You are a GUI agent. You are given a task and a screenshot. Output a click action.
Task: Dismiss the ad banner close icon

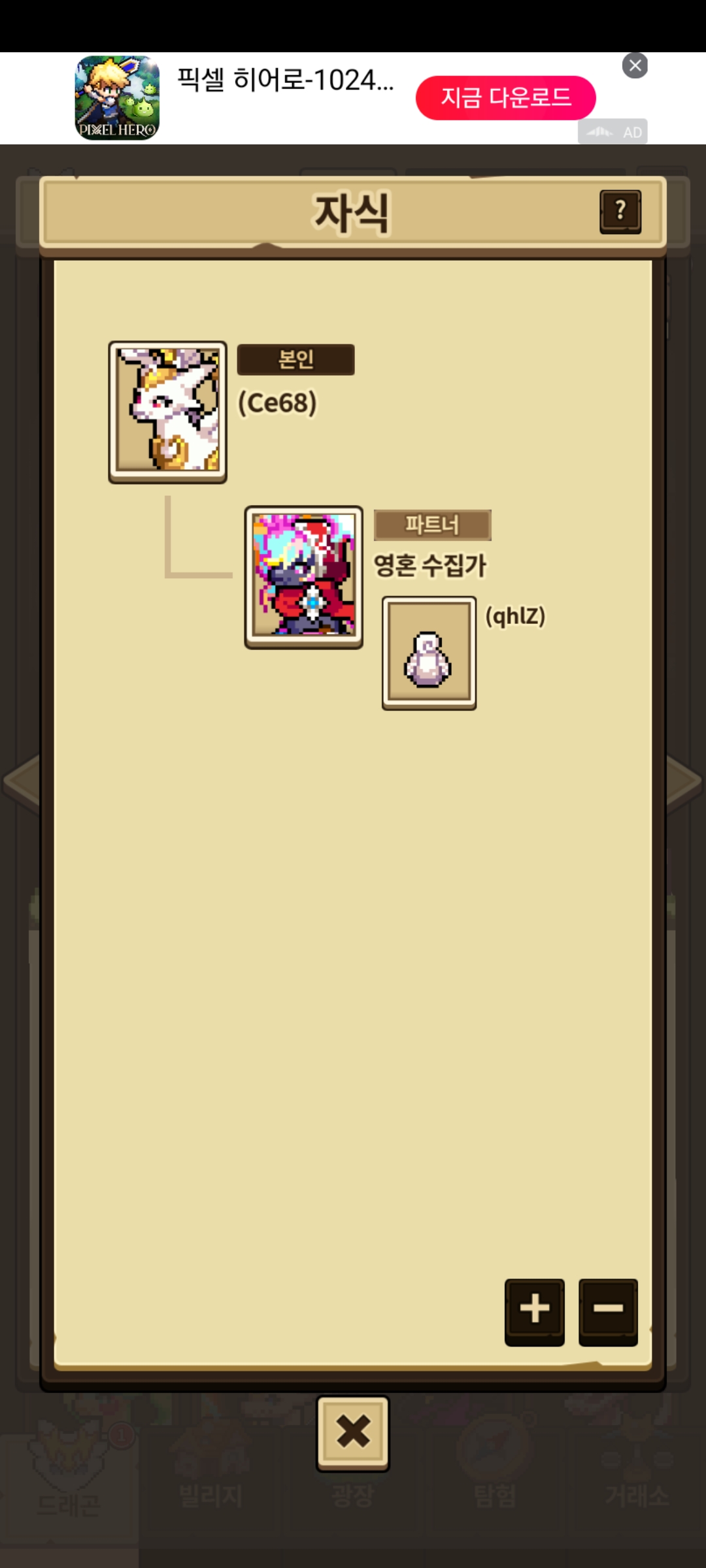pos(635,65)
